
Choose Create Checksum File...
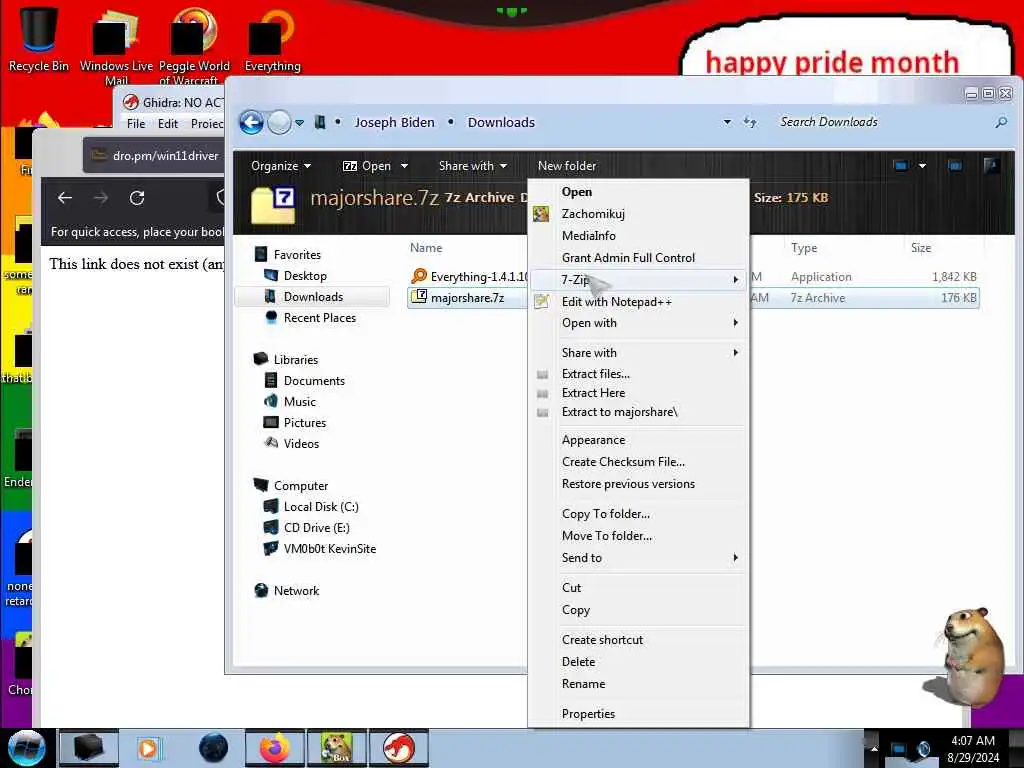coord(639,462)
